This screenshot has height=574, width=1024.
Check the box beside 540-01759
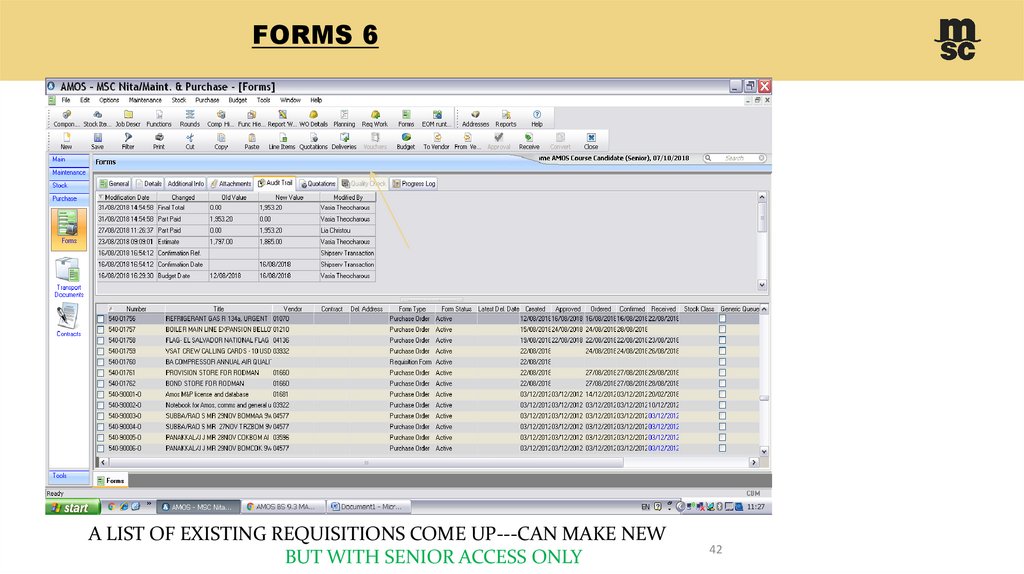click(x=101, y=351)
